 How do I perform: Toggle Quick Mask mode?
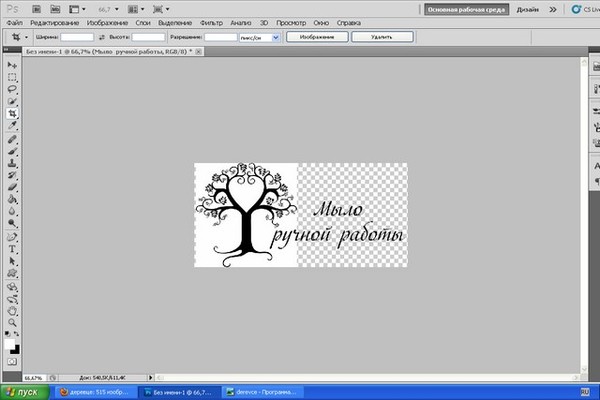coord(12,361)
